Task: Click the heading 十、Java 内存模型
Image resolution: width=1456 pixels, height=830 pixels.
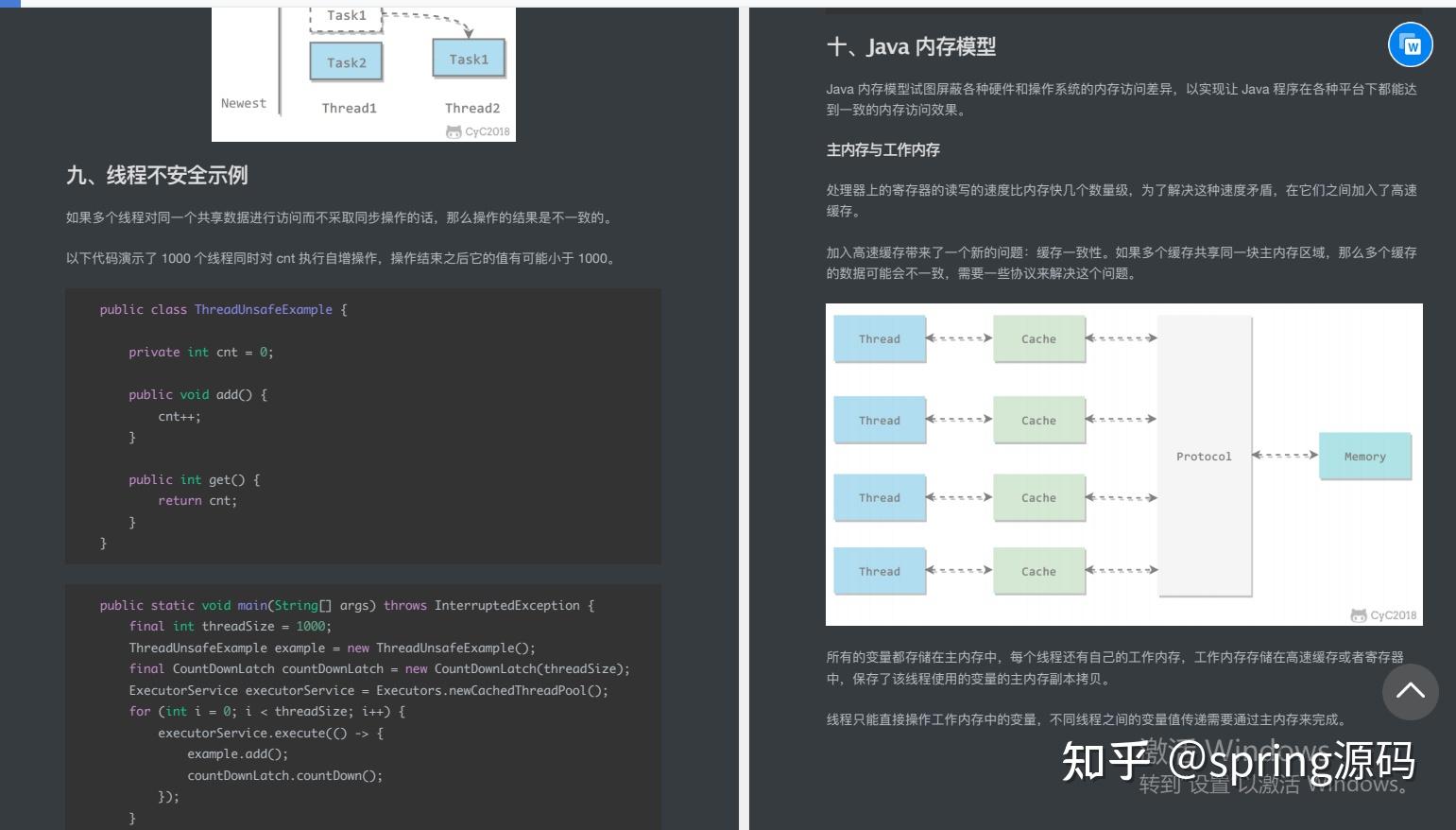Action: click(x=911, y=45)
